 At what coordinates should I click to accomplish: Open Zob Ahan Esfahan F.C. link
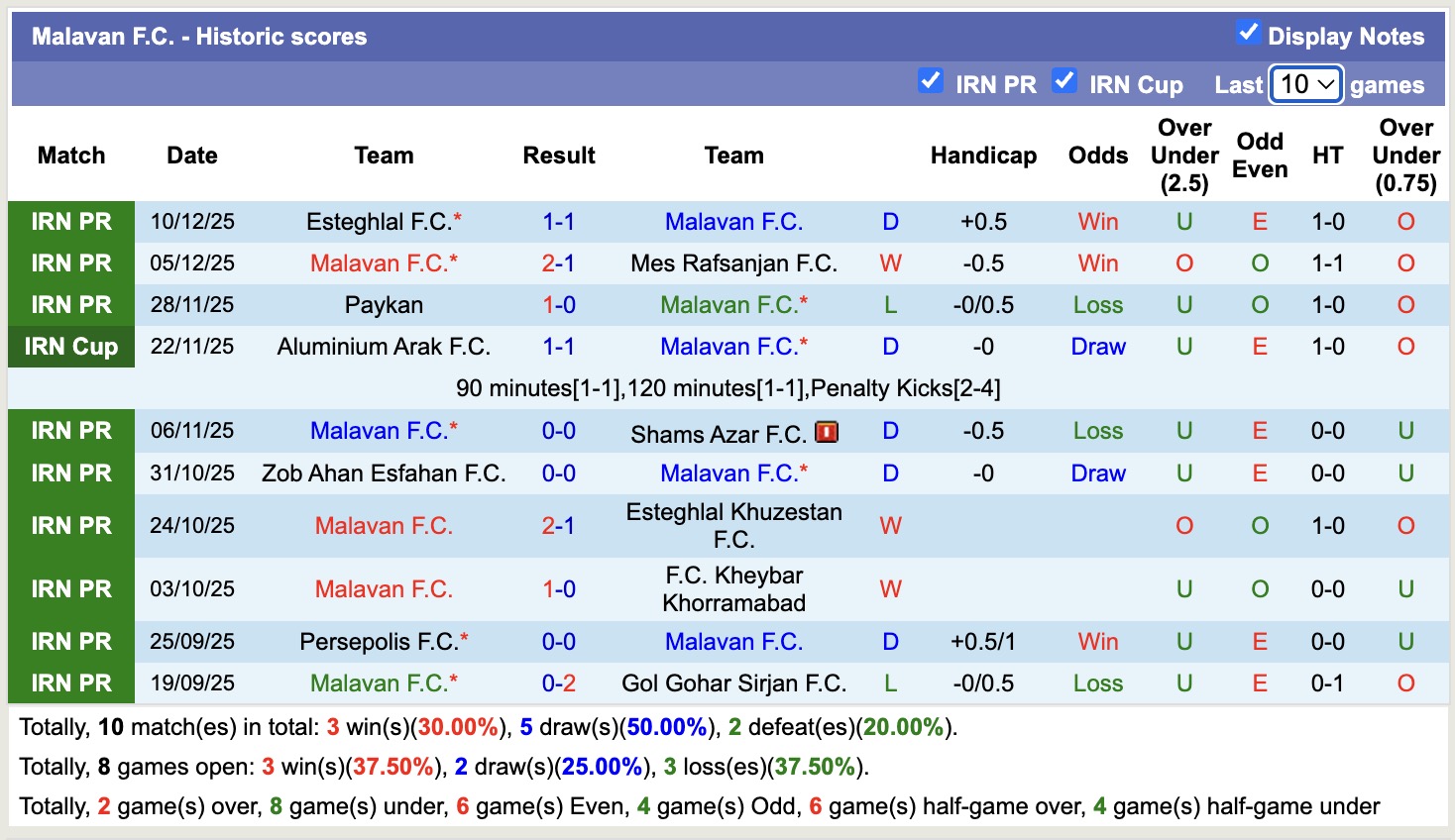[384, 473]
